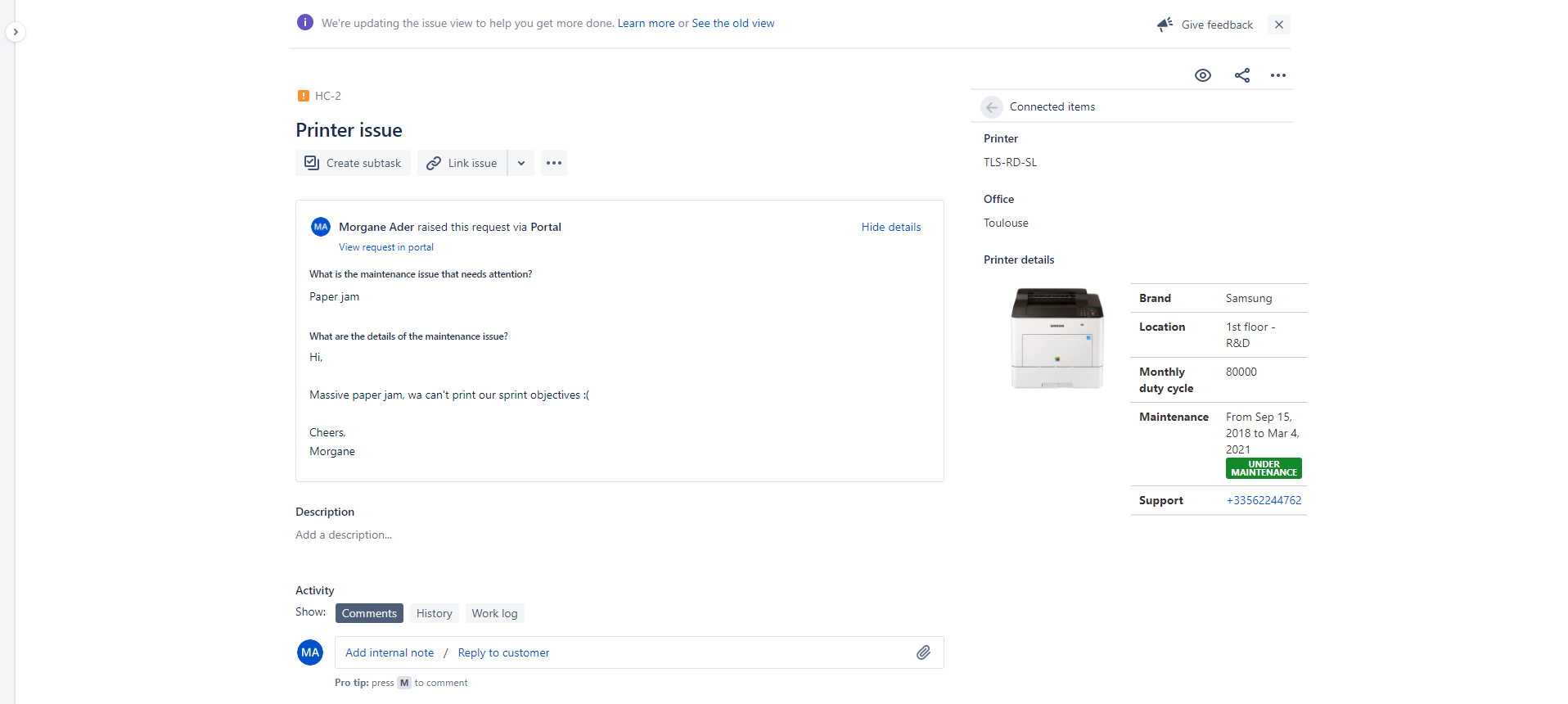Switch to the History activity tab
This screenshot has width=1568, height=704.
(x=434, y=613)
